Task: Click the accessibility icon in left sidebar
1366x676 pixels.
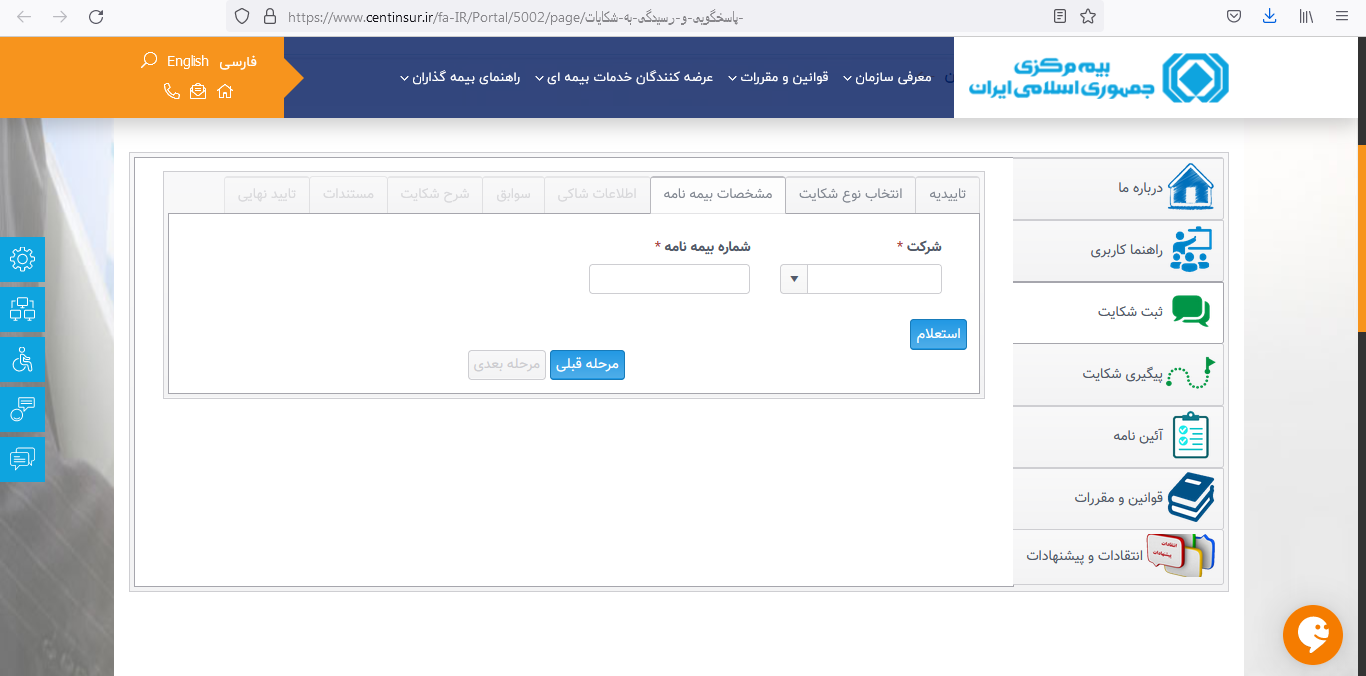Action: point(22,359)
